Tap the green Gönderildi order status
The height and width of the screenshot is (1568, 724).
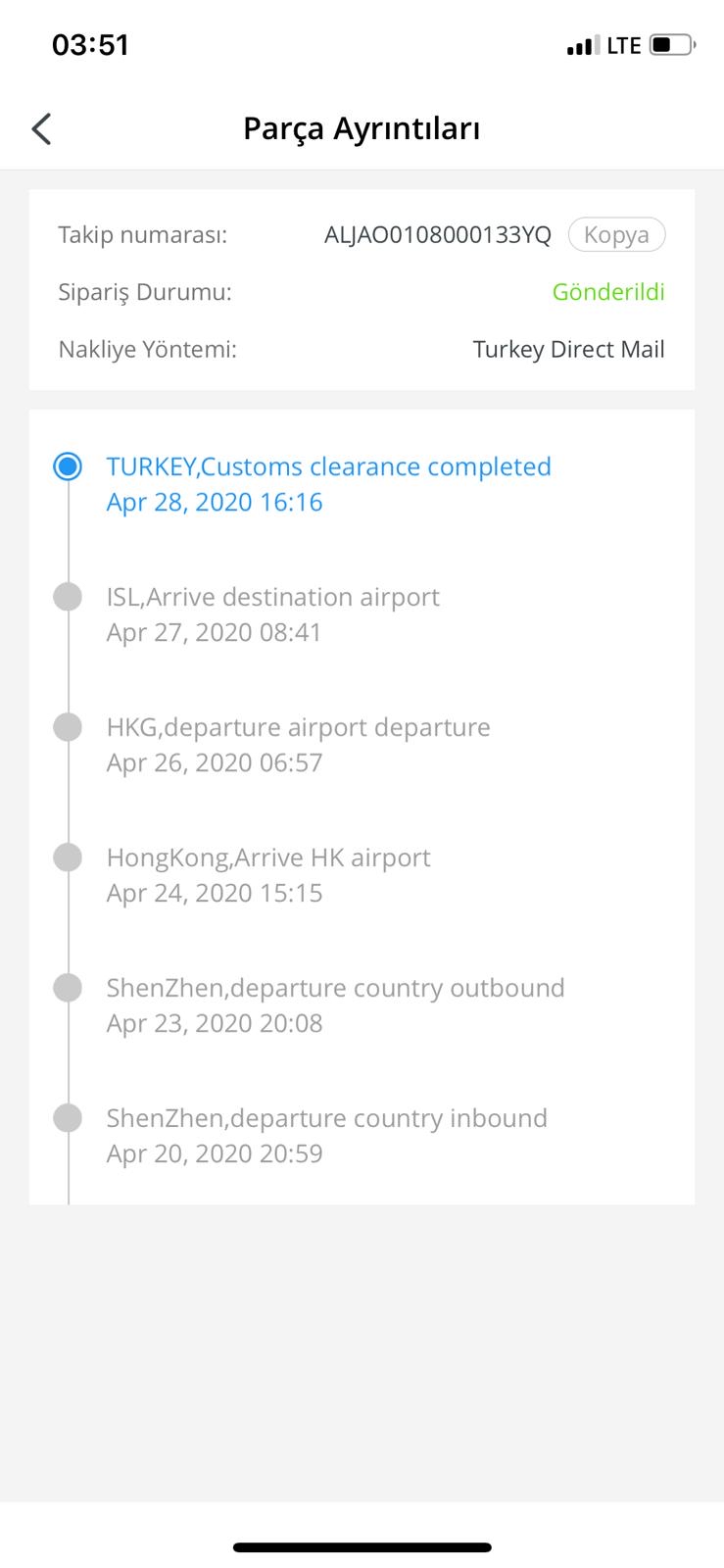608,292
